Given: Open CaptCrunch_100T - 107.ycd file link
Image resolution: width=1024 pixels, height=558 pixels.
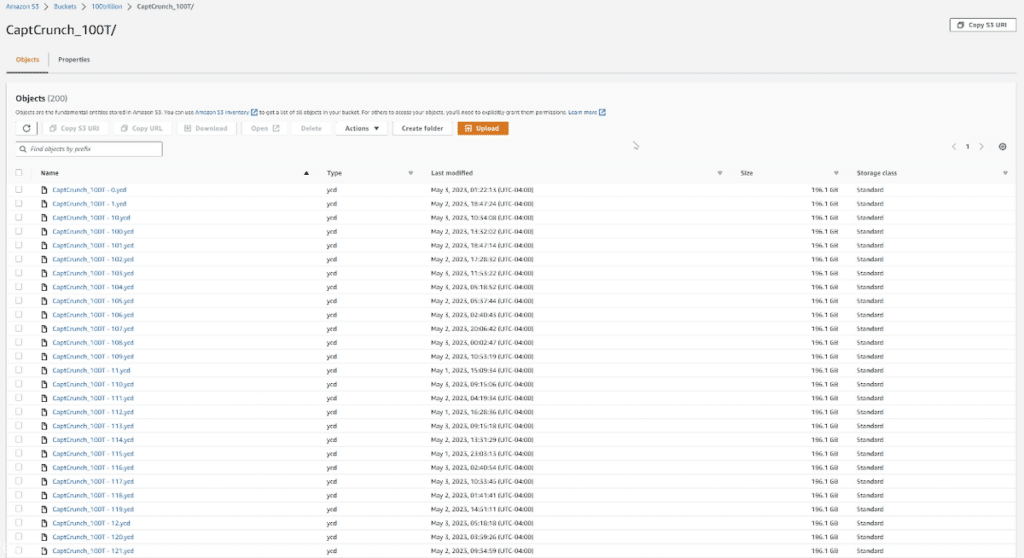Looking at the screenshot, I should click(x=93, y=329).
